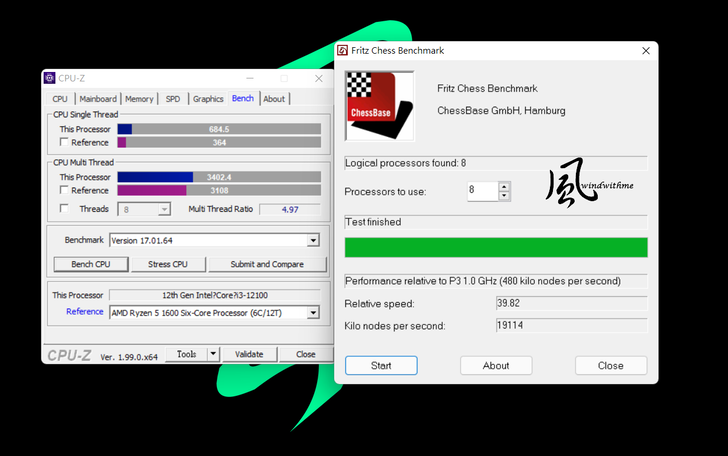This screenshot has width=728, height=456.
Task: Click the 12th Gen Intel Core i3-12100 field
Action: click(x=215, y=295)
